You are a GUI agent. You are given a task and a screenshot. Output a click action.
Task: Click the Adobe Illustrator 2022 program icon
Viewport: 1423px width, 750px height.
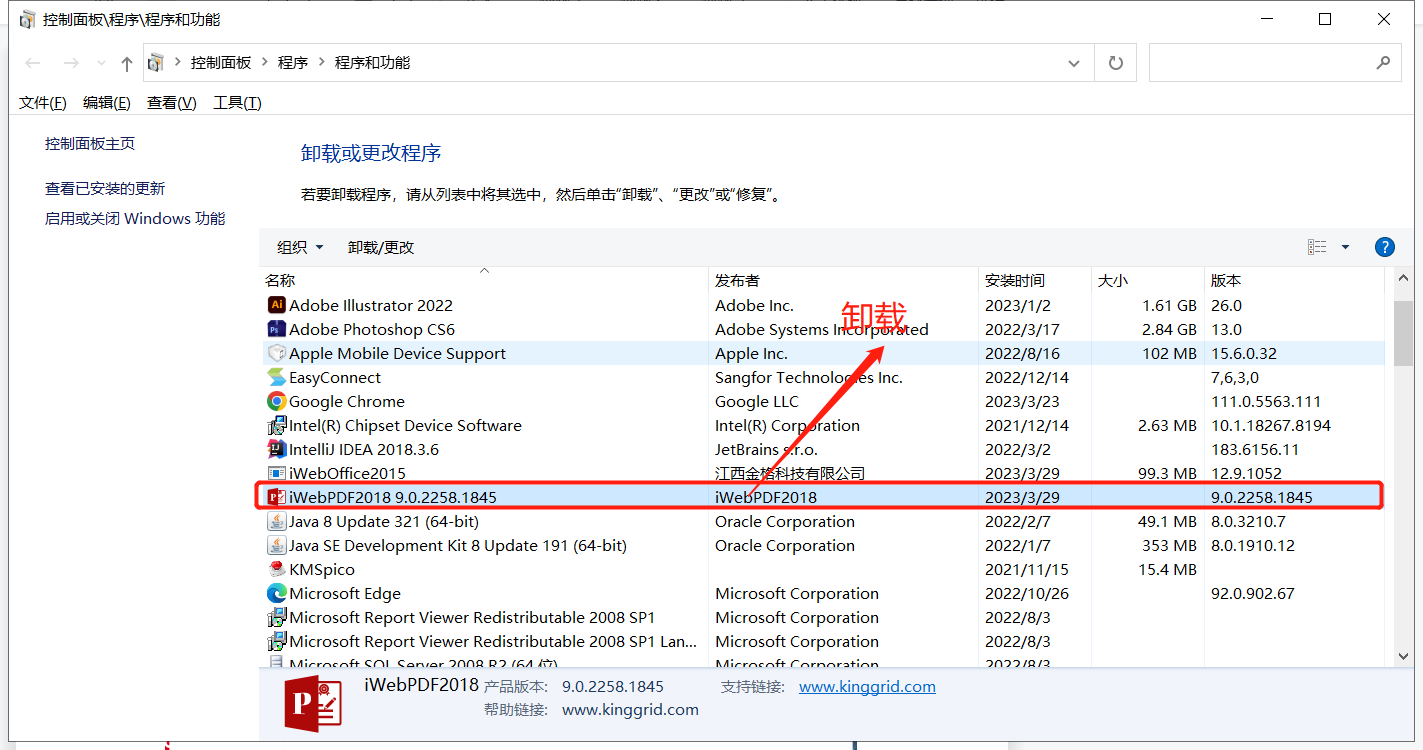click(277, 305)
